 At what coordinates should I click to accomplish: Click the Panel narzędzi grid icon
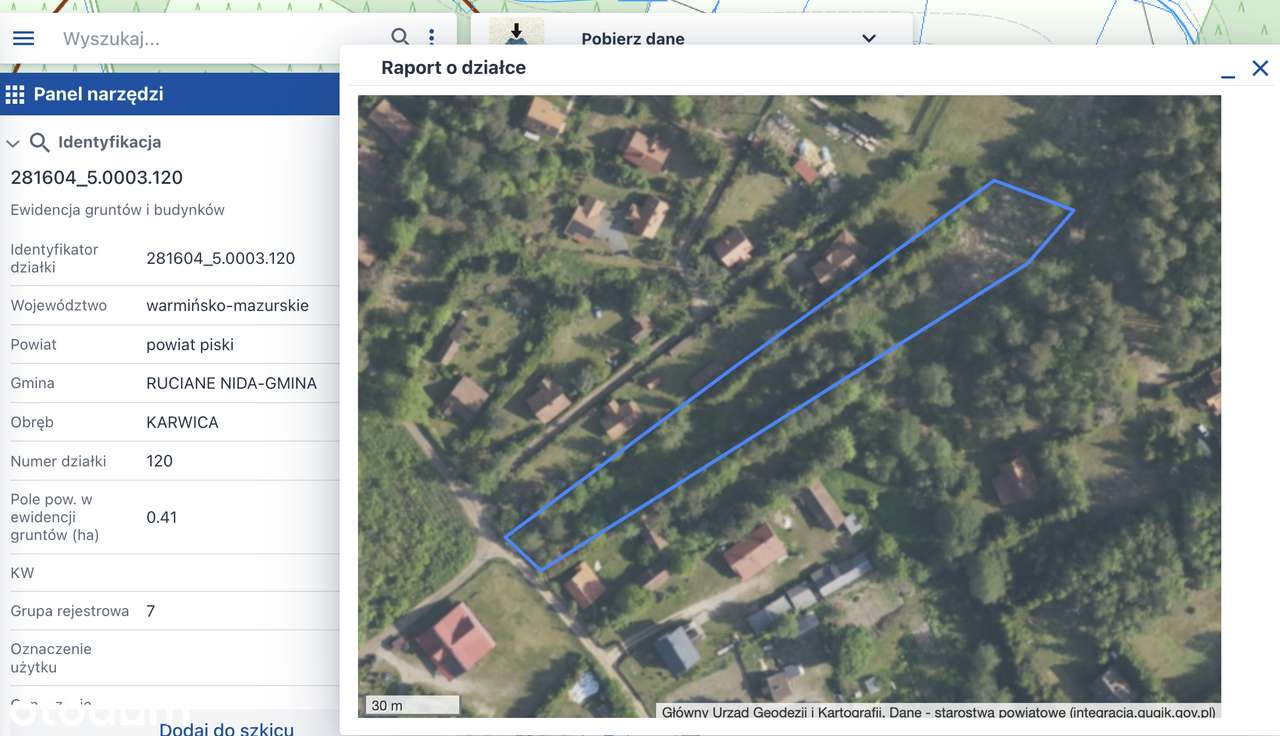tap(15, 95)
